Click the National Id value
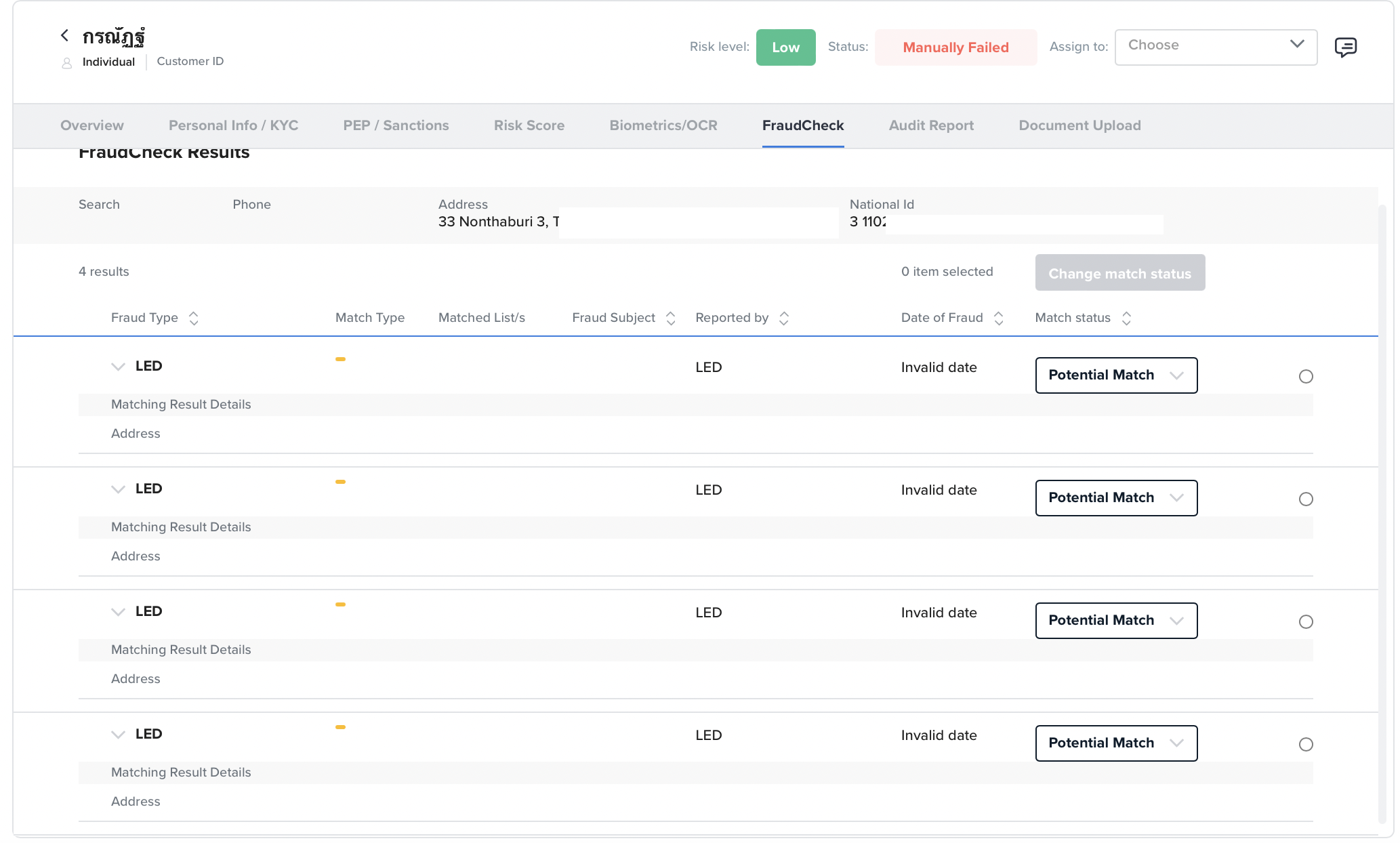 coord(868,222)
